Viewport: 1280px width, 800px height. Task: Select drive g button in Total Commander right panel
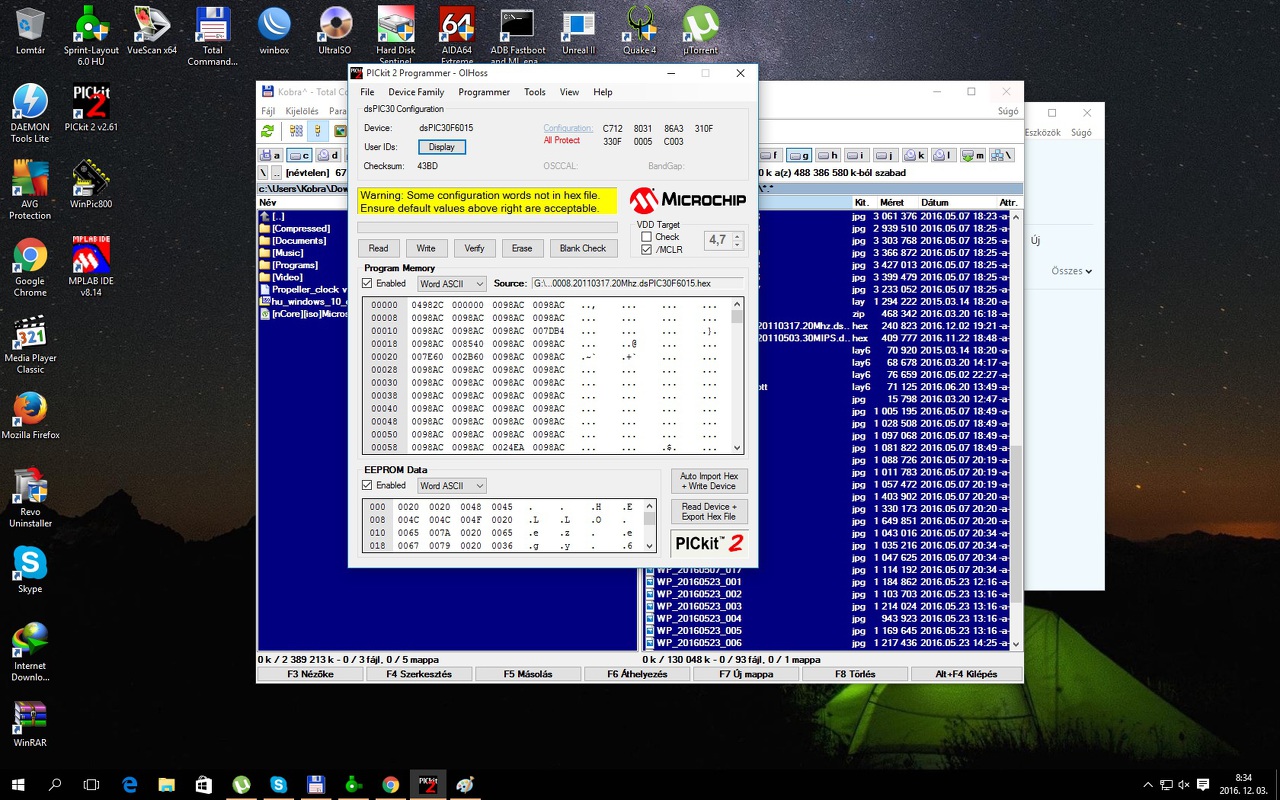coord(799,156)
